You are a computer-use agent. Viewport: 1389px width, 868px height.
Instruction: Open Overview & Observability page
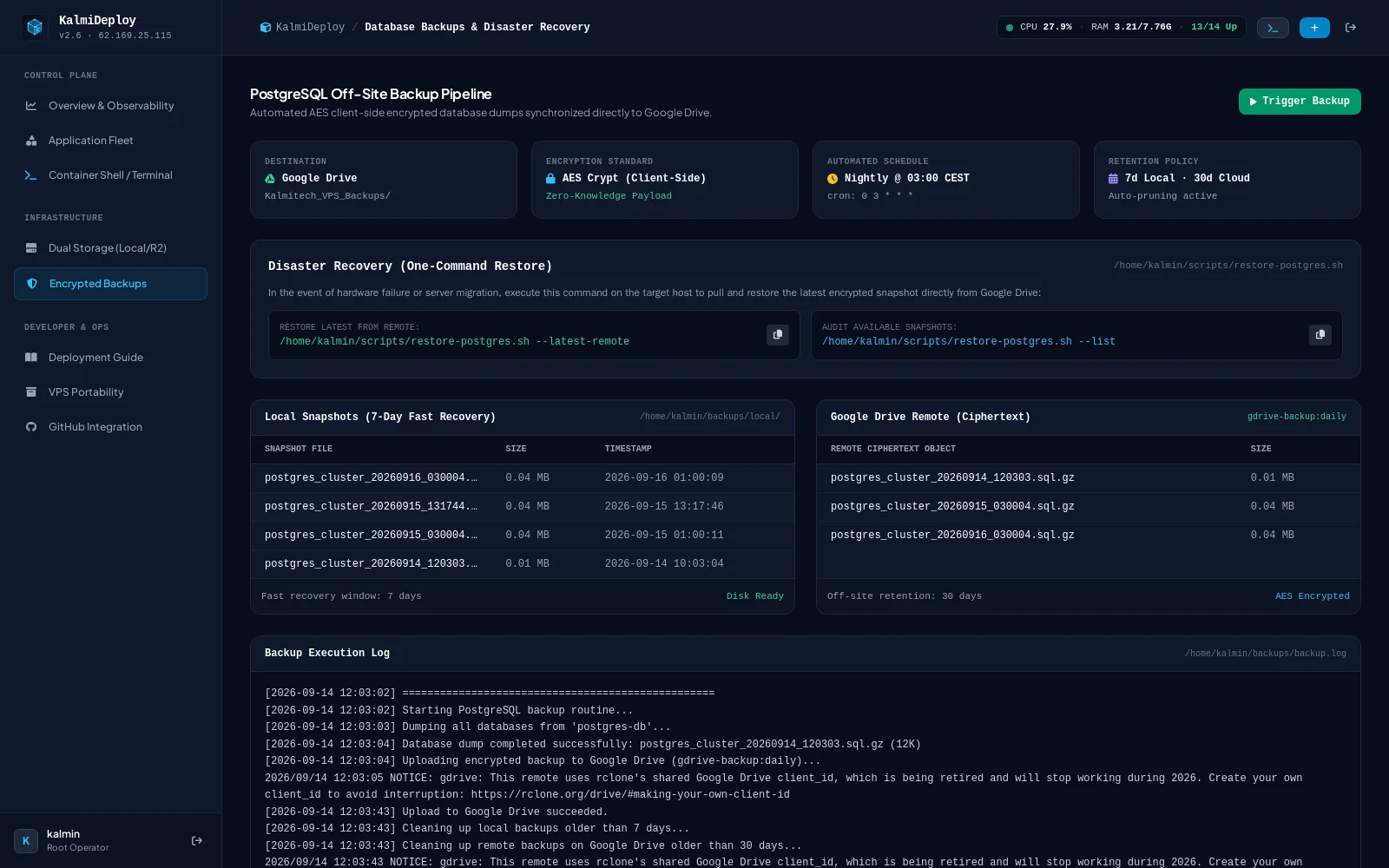pyautogui.click(x=110, y=106)
